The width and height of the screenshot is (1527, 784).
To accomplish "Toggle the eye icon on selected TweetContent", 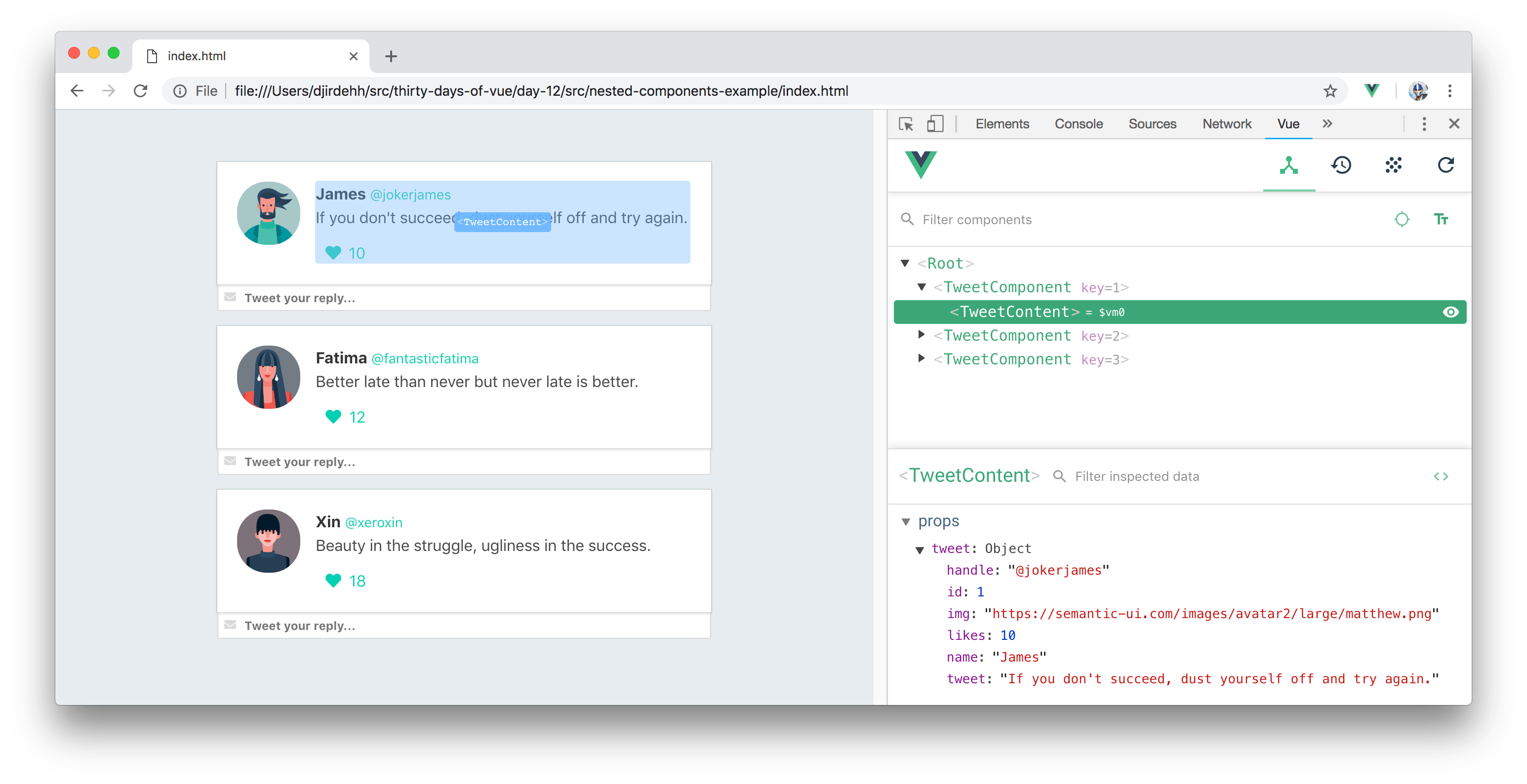I will tap(1450, 312).
